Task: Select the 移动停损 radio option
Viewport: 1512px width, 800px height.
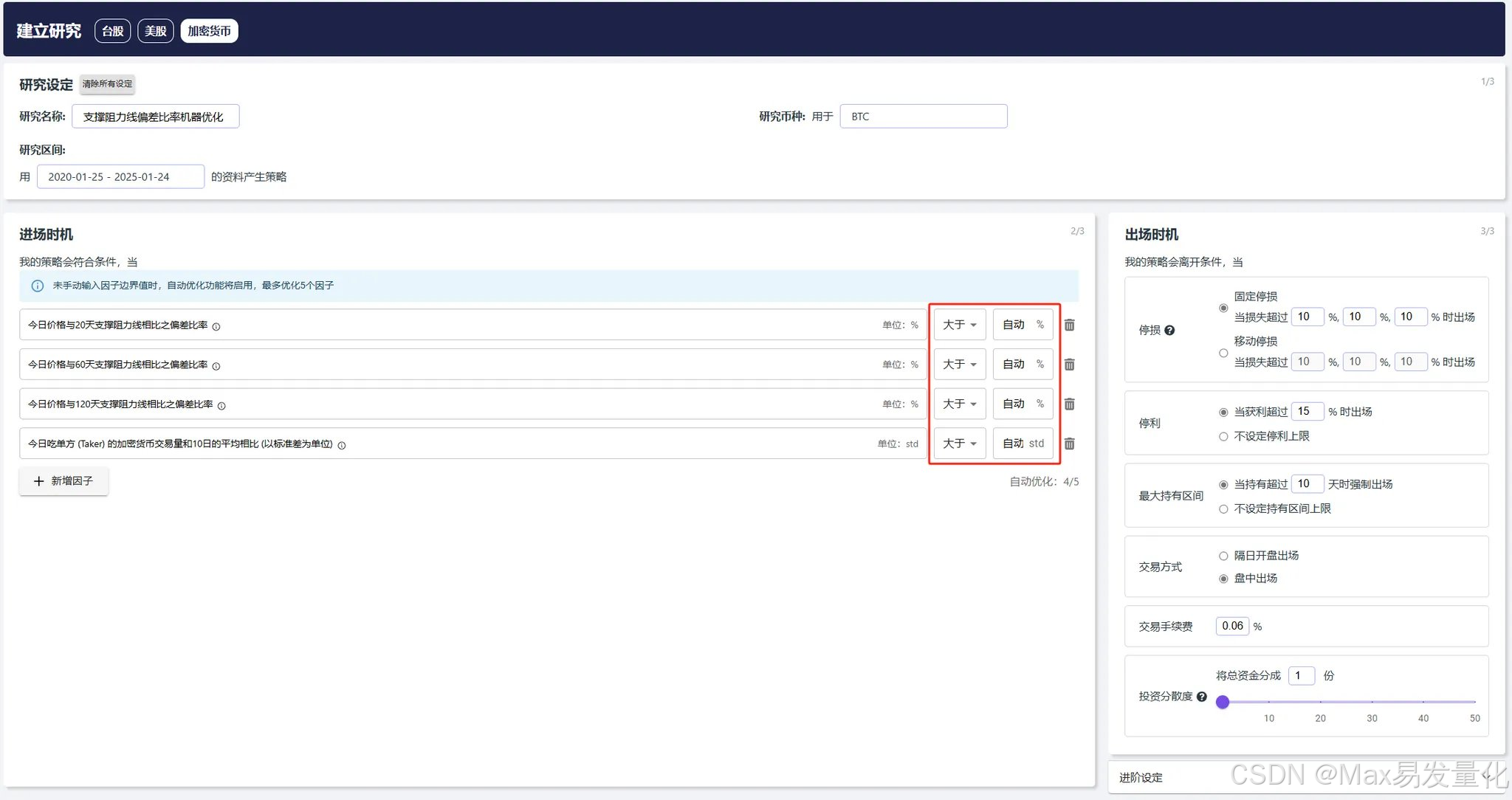Action: [1223, 353]
